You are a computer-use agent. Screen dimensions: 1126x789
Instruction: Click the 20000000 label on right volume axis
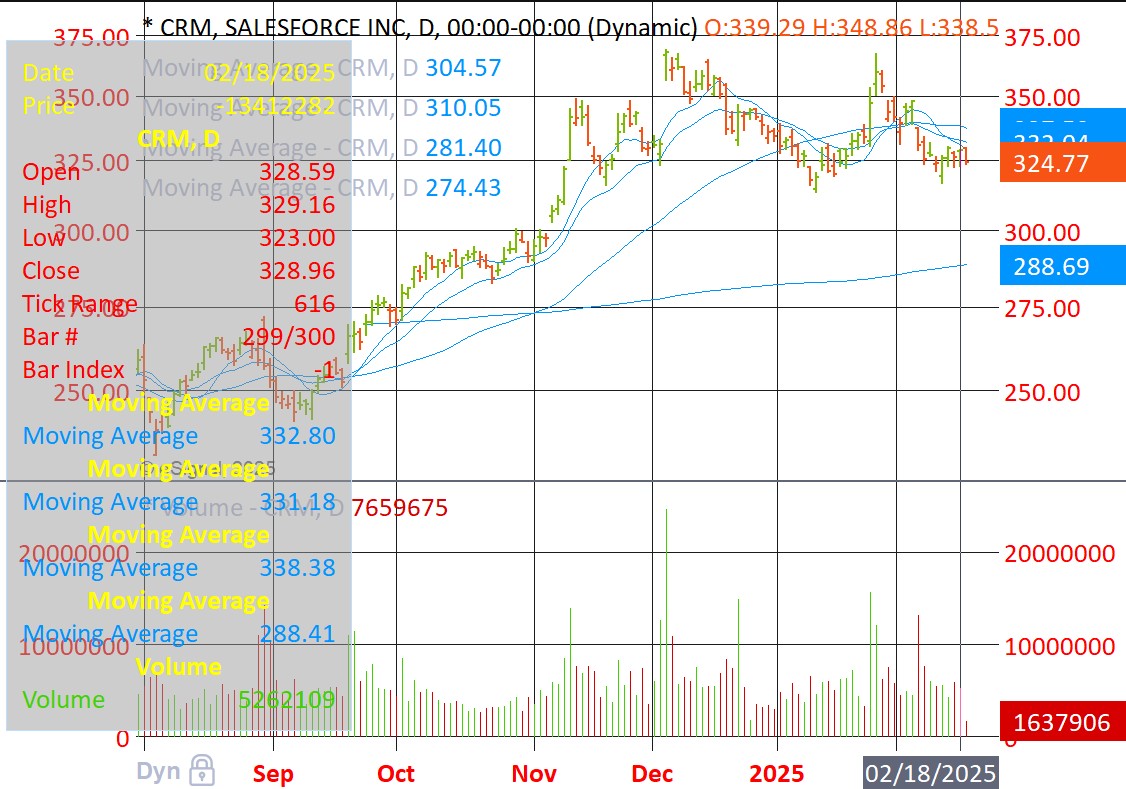(x=1060, y=554)
